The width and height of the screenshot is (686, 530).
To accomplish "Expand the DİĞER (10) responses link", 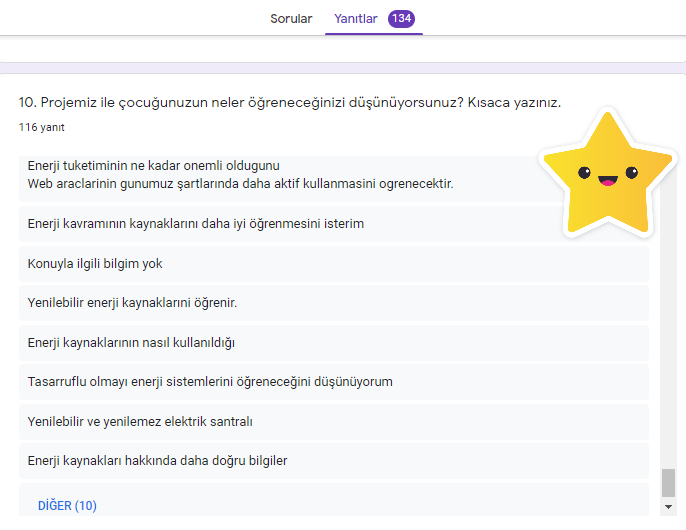I will point(67,505).
